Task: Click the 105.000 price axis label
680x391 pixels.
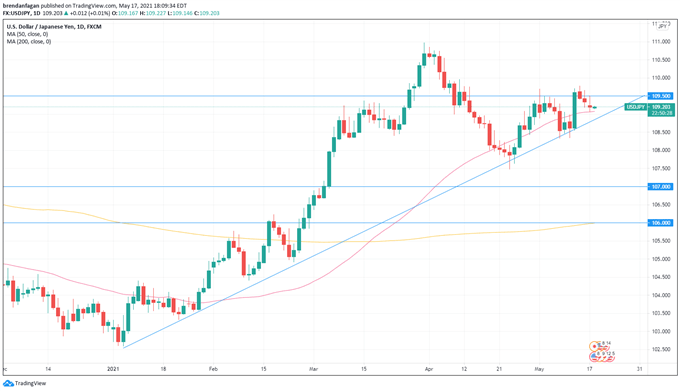Action: click(x=661, y=259)
